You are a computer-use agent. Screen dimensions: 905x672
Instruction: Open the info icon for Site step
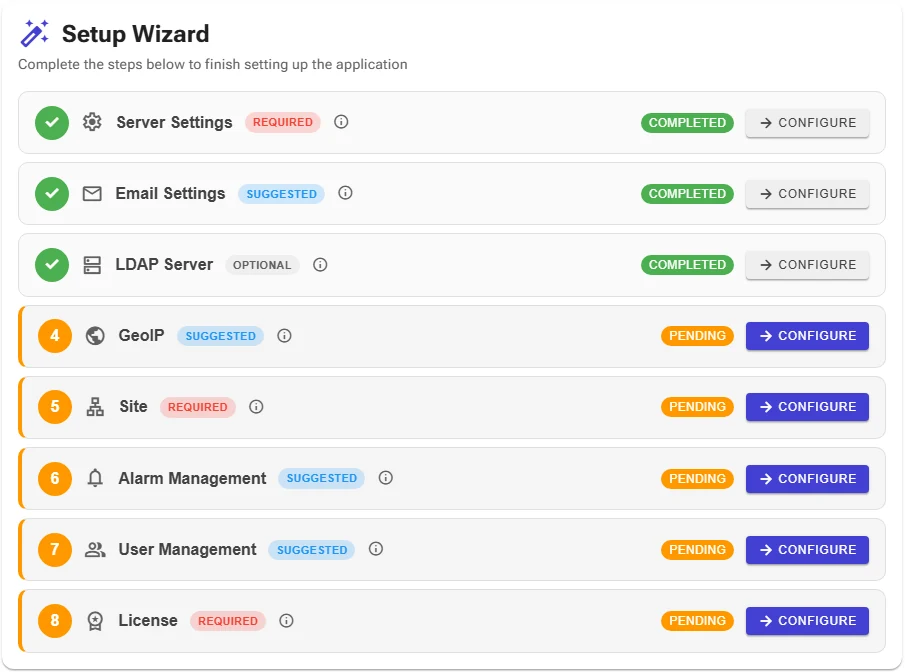[256, 406]
